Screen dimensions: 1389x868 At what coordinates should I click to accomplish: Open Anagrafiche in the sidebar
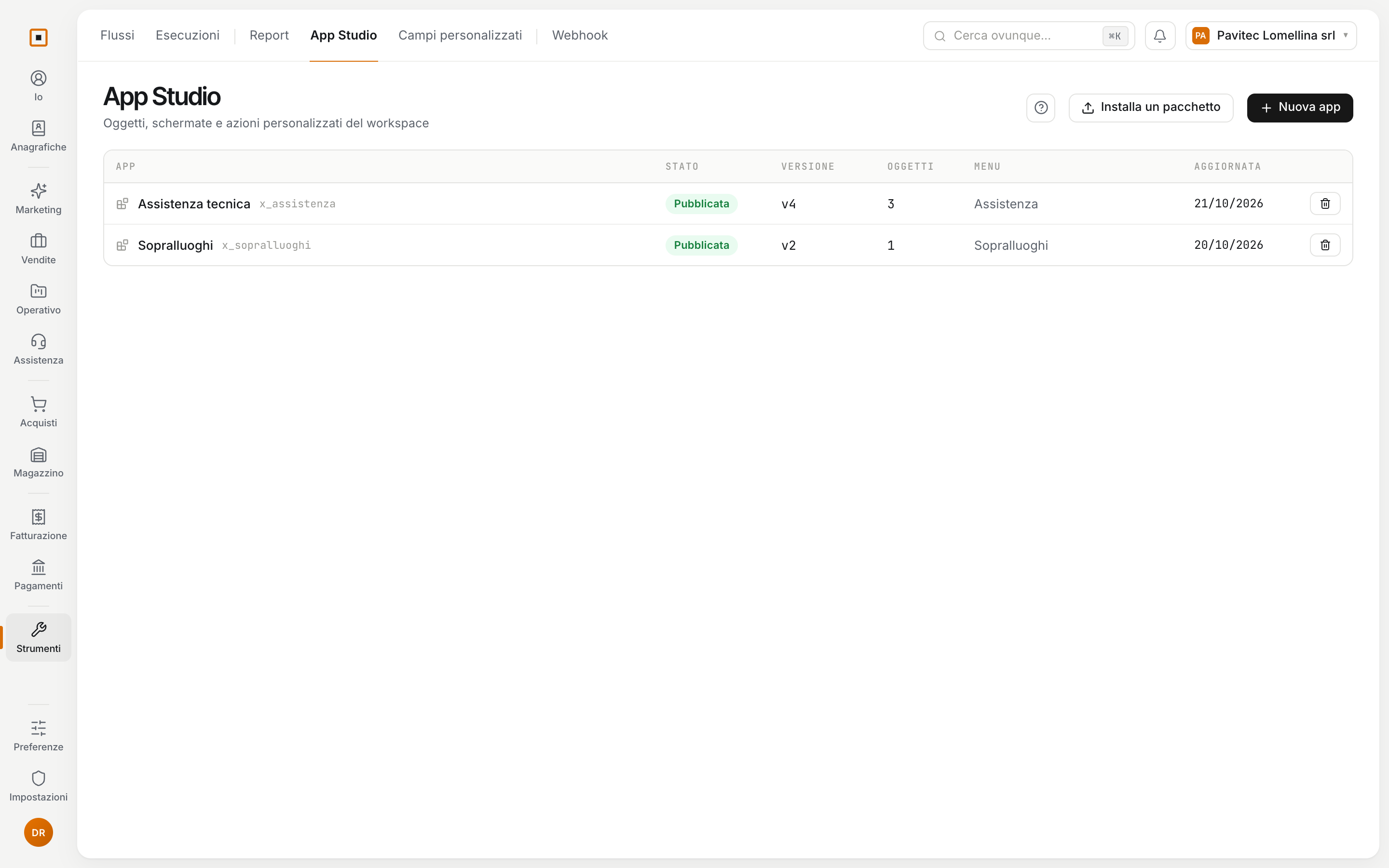pyautogui.click(x=39, y=136)
